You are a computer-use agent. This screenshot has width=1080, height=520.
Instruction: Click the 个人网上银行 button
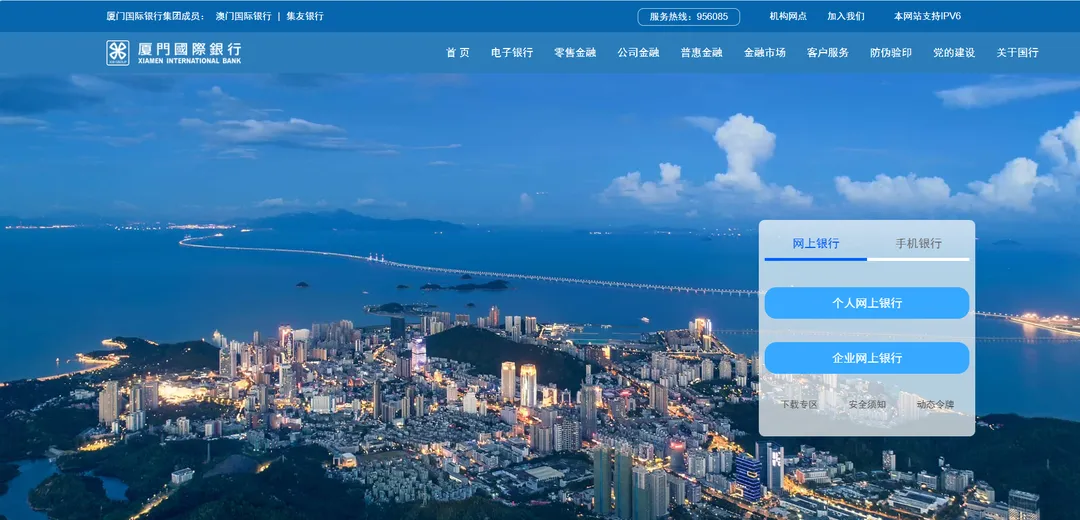[x=866, y=303]
